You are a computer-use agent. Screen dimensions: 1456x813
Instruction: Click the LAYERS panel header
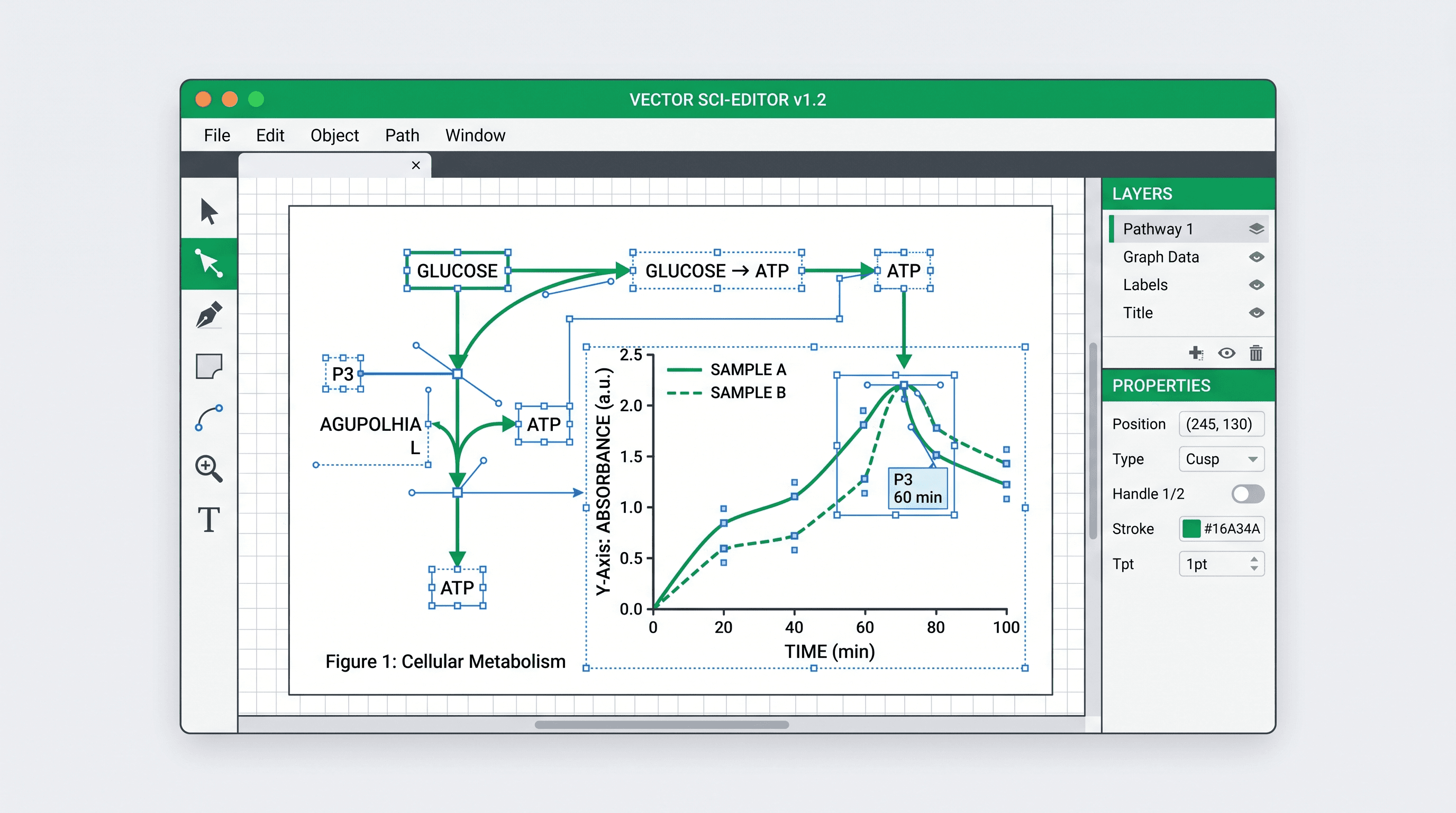click(x=1188, y=194)
